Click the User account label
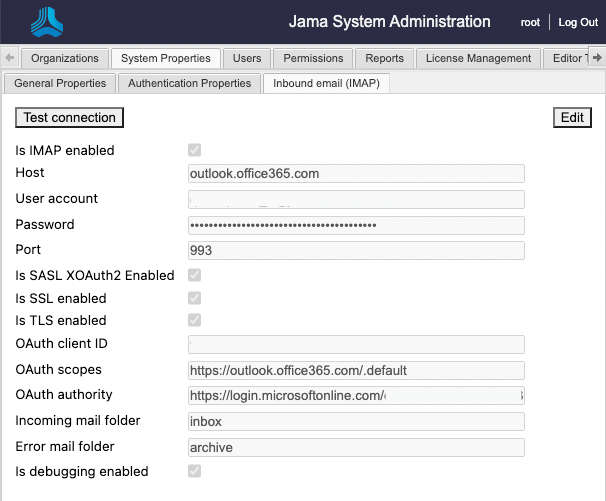606x501 pixels. click(x=56, y=198)
